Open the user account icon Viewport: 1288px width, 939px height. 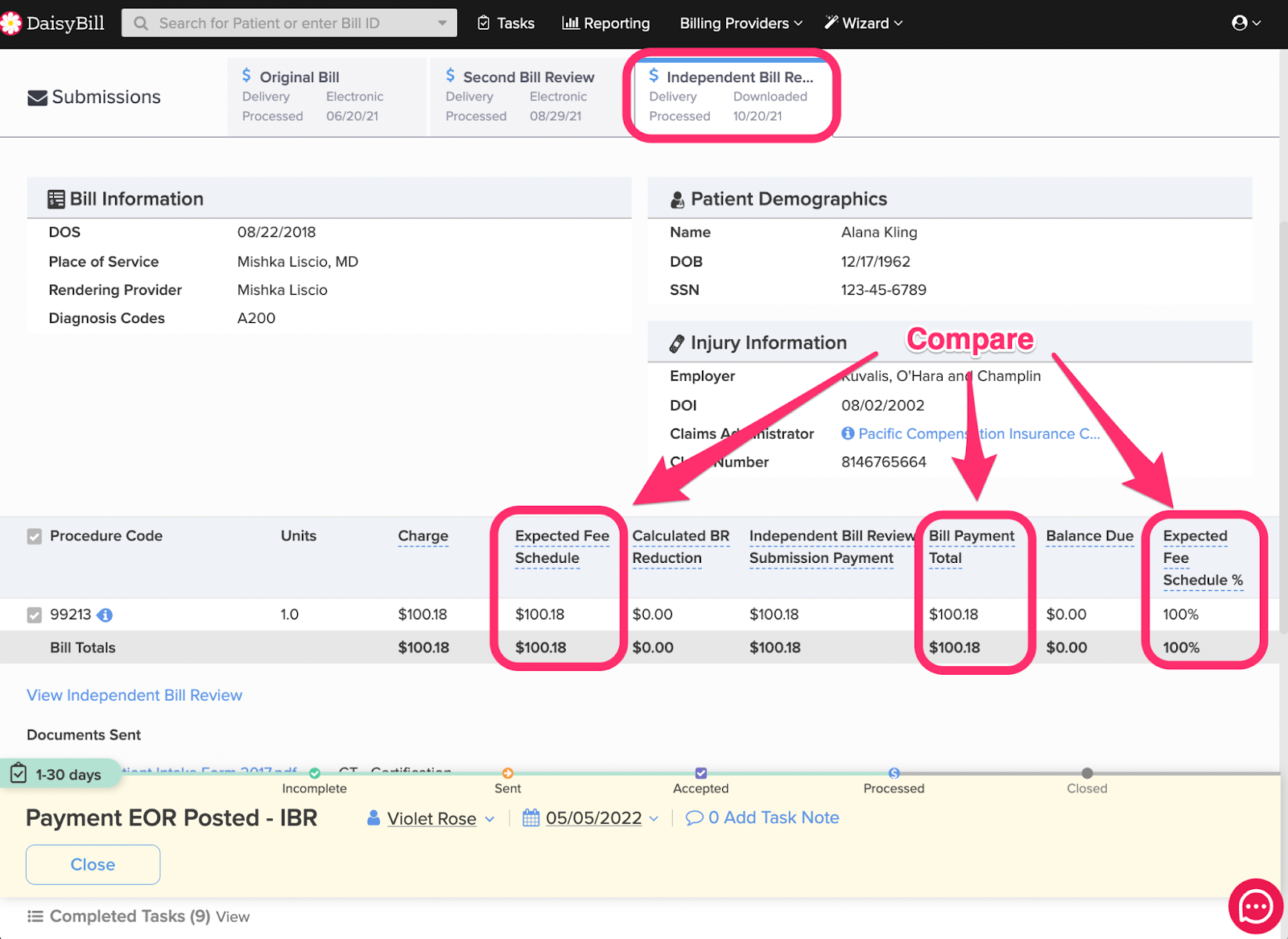click(x=1238, y=23)
